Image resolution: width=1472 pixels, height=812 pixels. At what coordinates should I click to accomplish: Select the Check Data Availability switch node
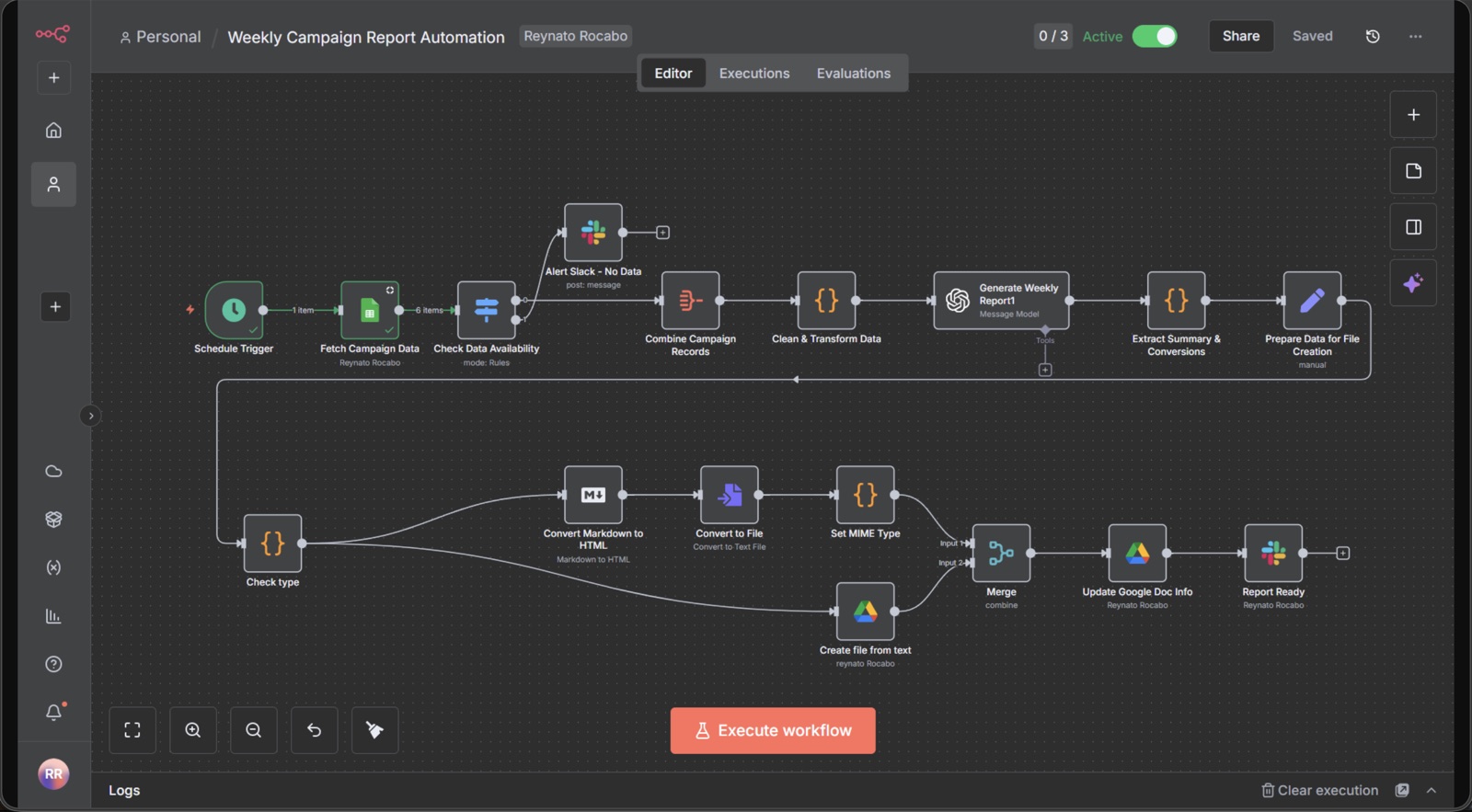(x=487, y=310)
